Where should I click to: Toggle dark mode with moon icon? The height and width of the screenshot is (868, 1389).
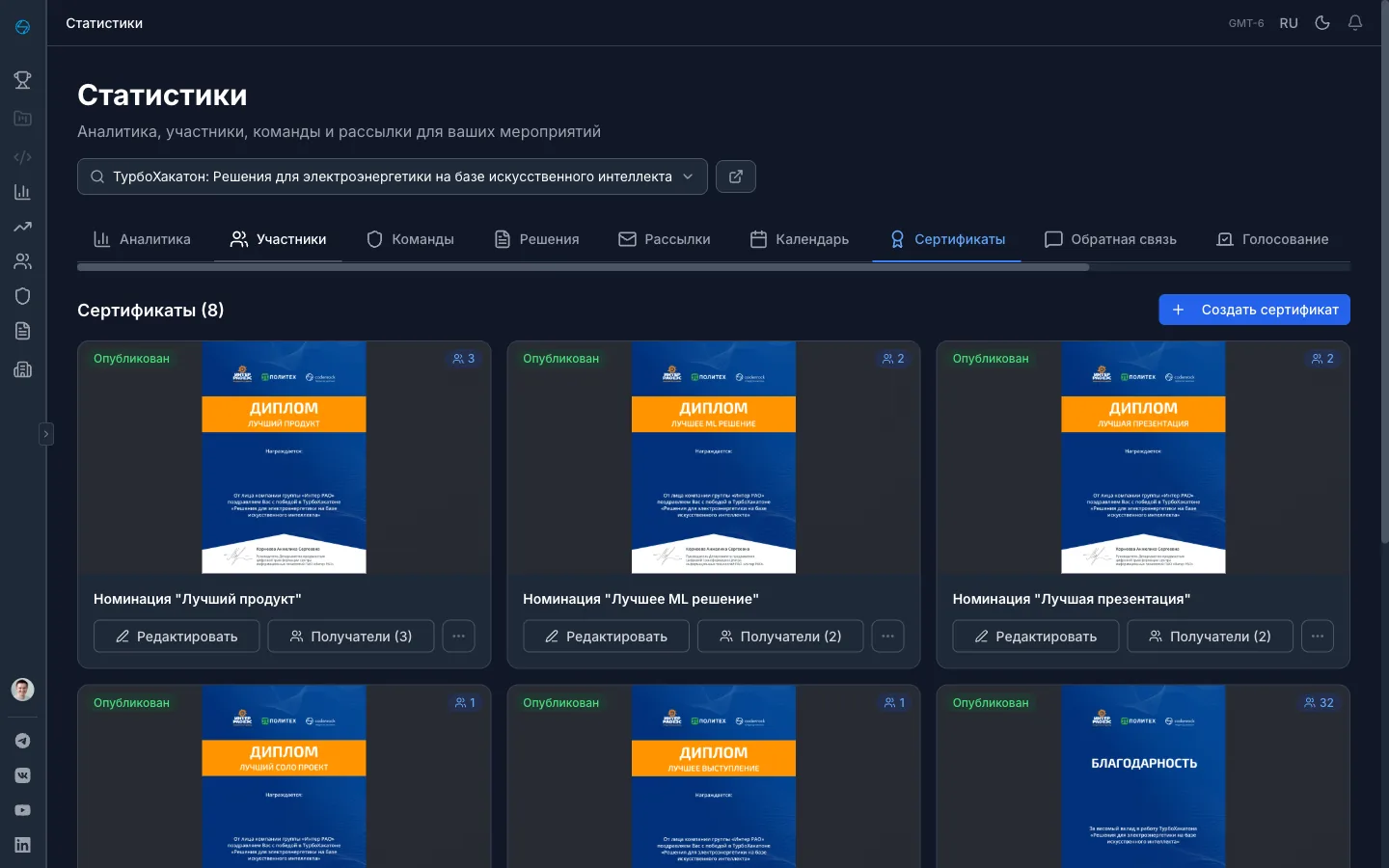click(1322, 23)
